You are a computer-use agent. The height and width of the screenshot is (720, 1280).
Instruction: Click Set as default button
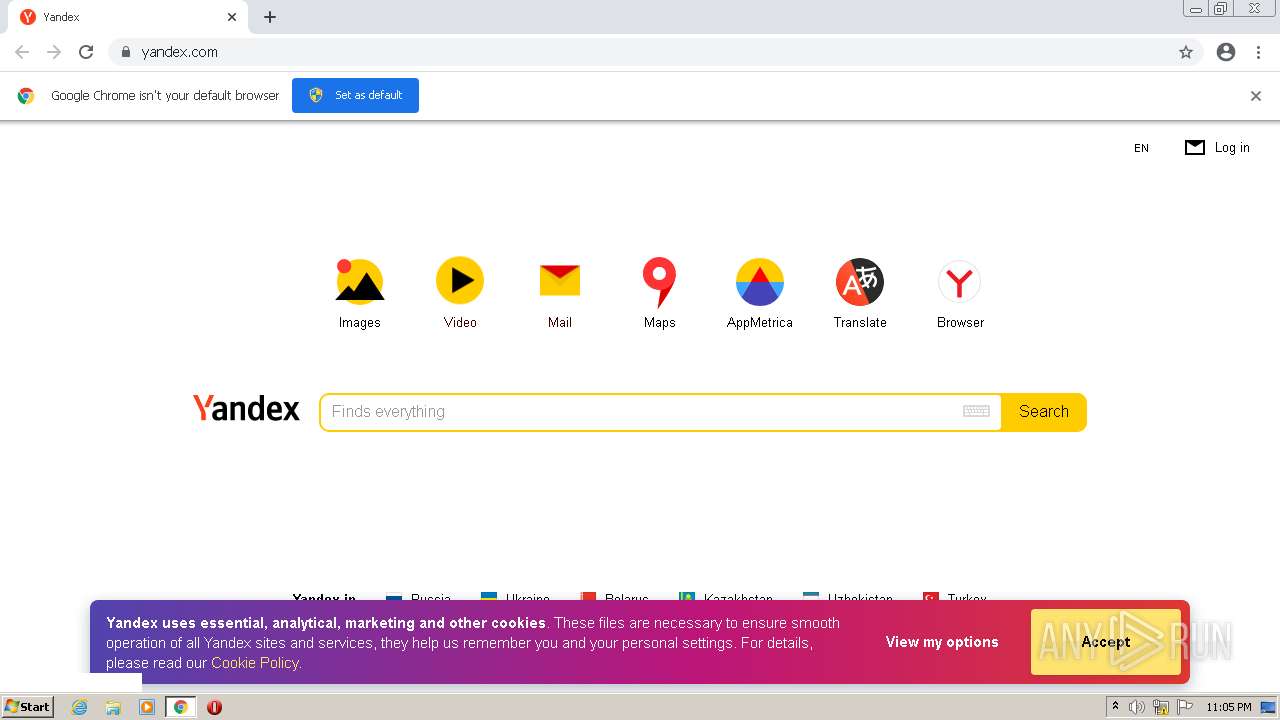coord(355,95)
